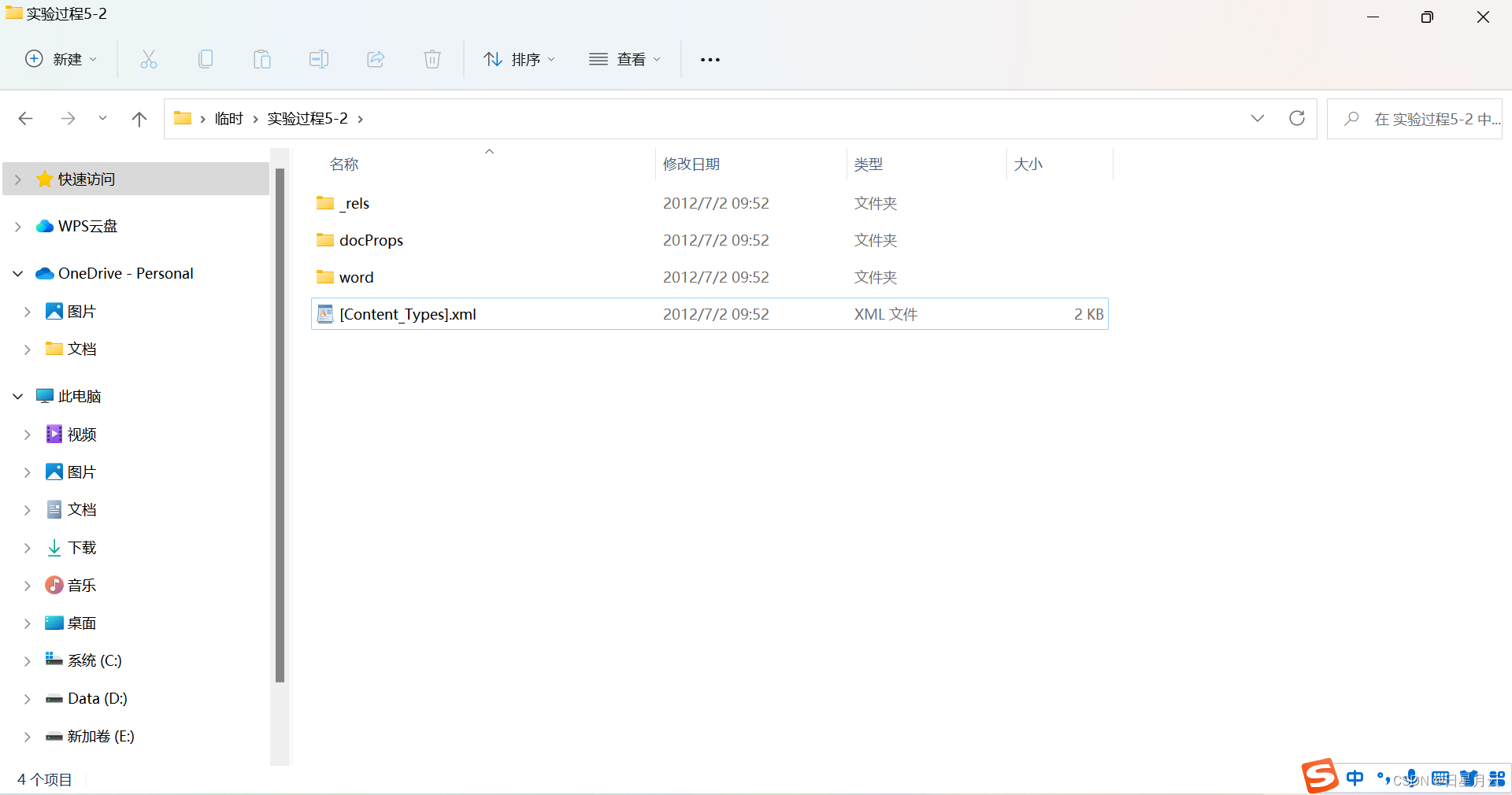1512x795 pixels.
Task: Expand the WPS云盘 tree node
Action: point(18,227)
